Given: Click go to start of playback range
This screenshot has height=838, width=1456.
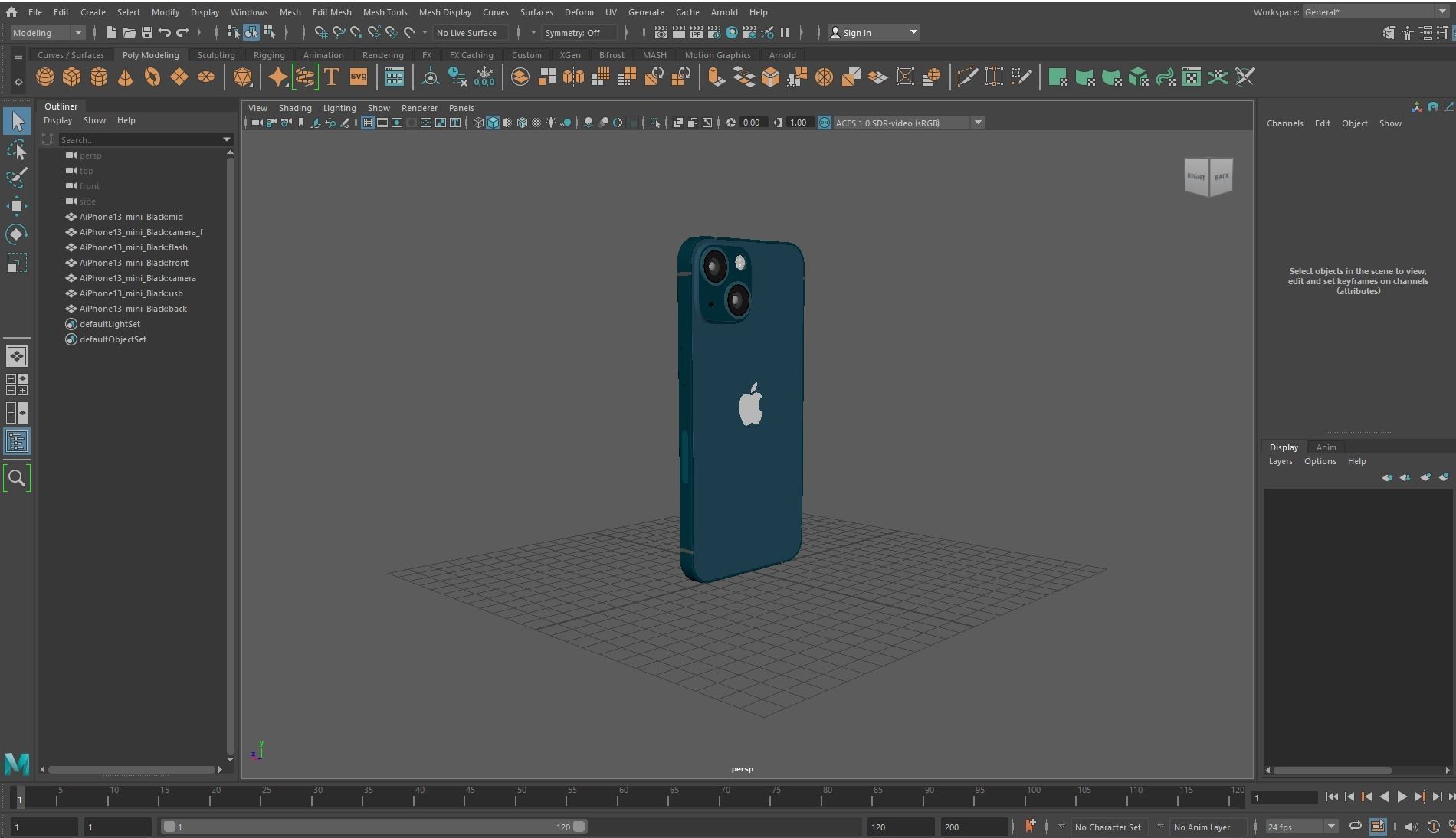Looking at the screenshot, I should [x=1332, y=797].
